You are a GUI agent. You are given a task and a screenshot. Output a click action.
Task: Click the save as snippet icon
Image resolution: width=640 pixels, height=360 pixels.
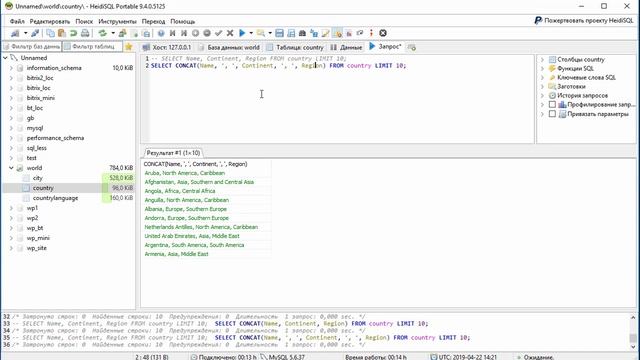[x=291, y=33]
